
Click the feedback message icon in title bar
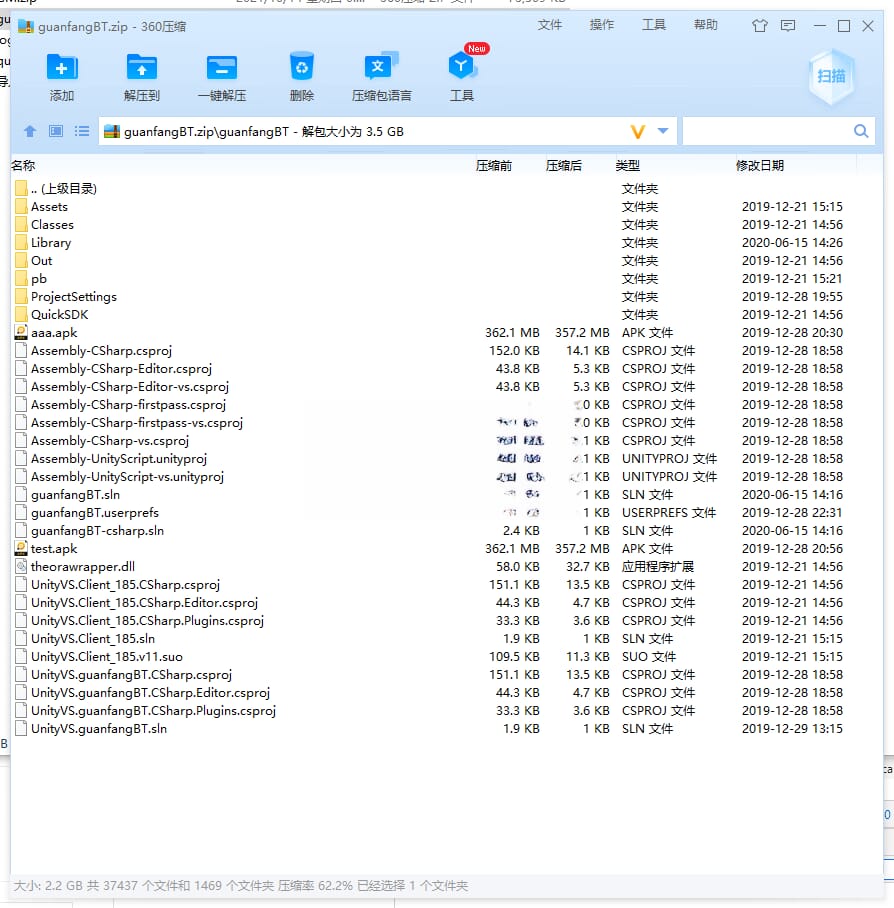788,25
